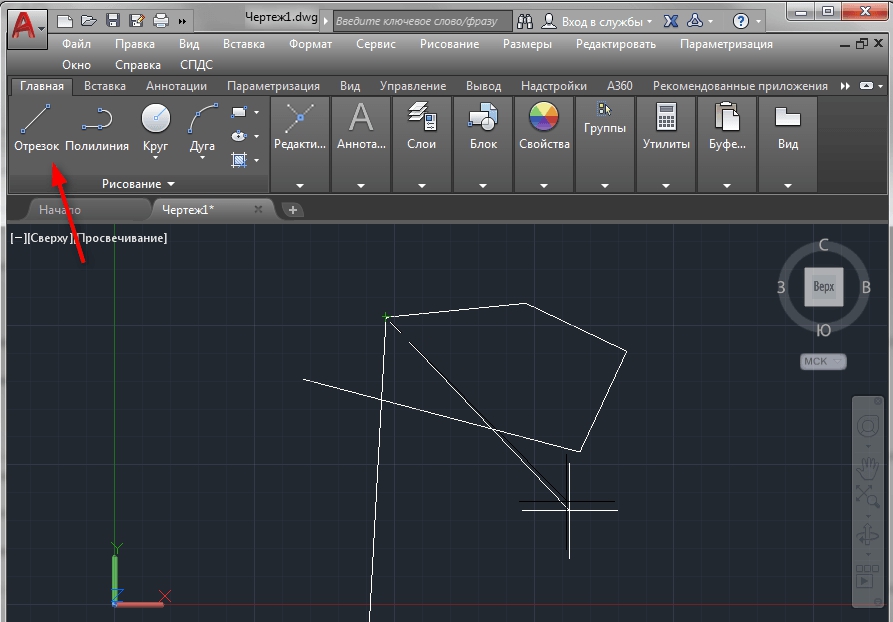Expand the Слои panel bottom arrow
This screenshot has height=622, width=893.
click(421, 186)
